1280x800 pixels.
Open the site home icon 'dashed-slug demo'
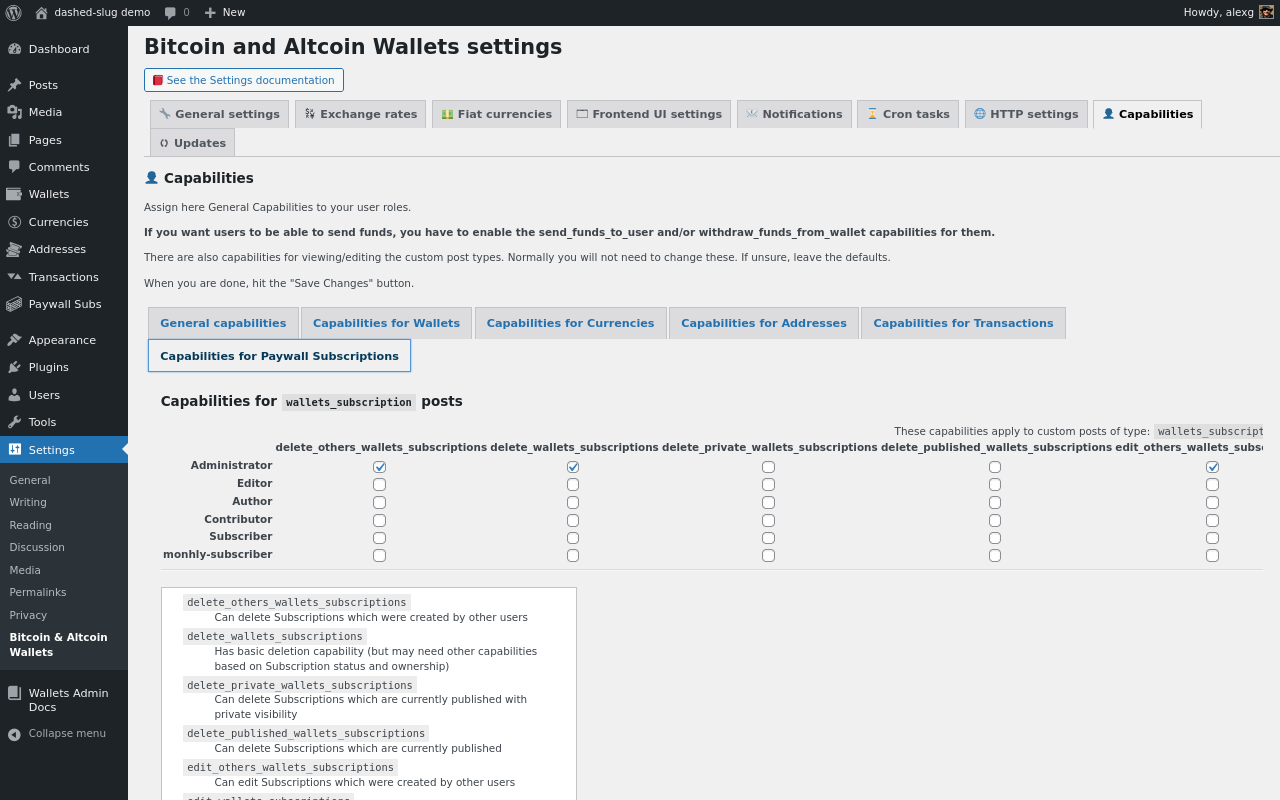click(41, 13)
